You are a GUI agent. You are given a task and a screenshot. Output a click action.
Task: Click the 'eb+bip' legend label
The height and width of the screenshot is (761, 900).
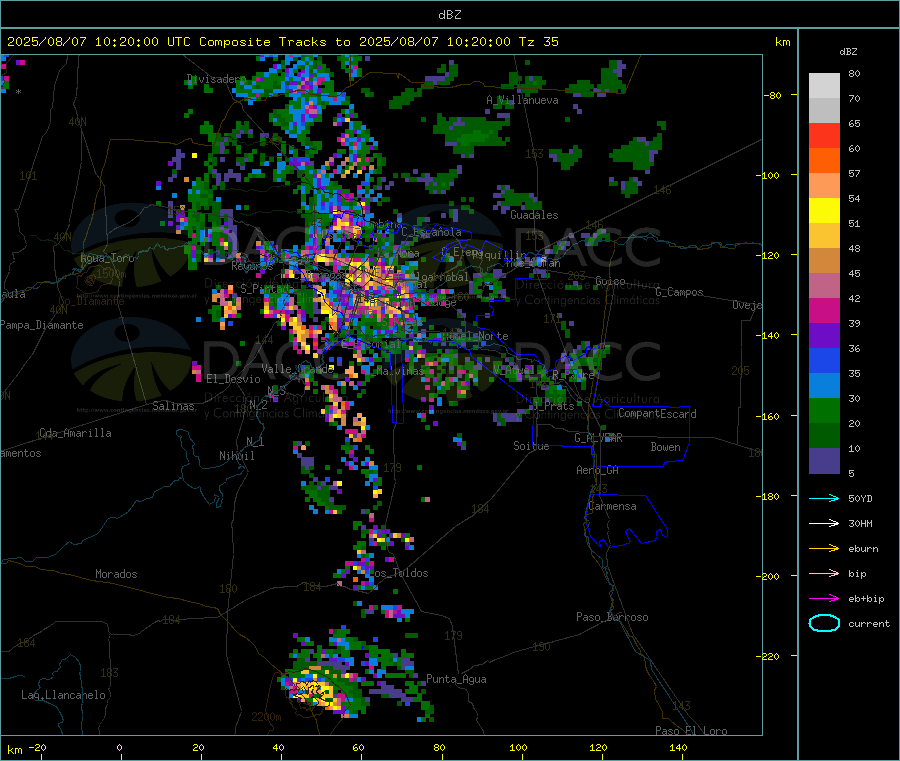pyautogui.click(x=866, y=599)
